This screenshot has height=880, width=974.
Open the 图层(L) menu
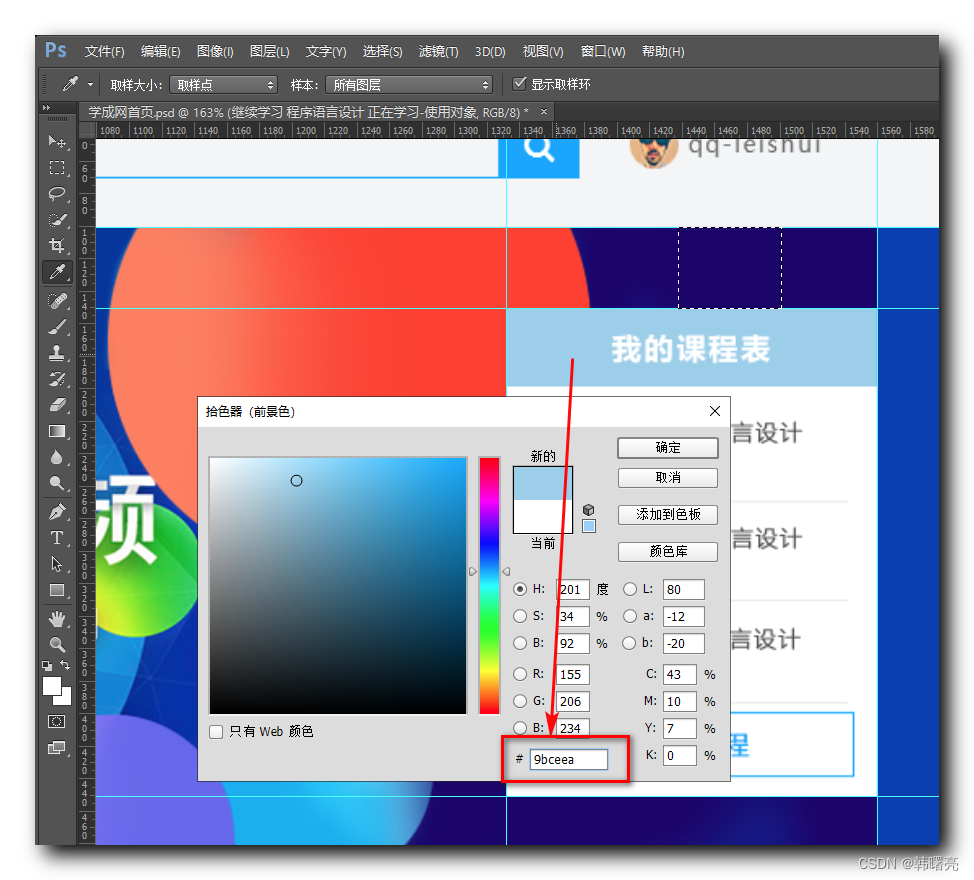point(270,52)
